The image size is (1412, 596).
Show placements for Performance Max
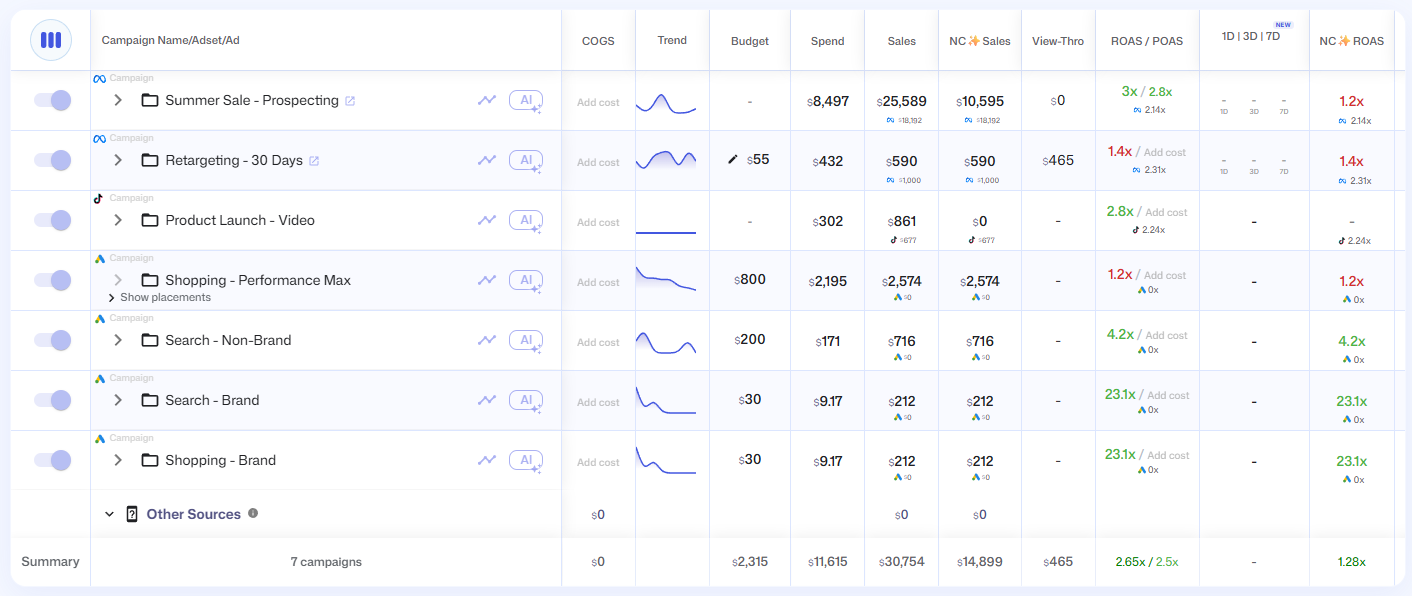click(159, 297)
